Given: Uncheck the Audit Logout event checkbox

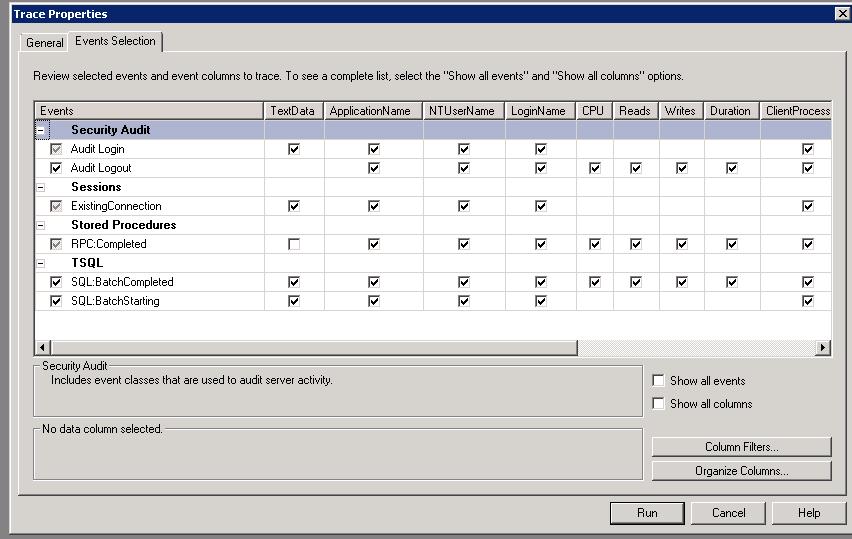Looking at the screenshot, I should 56,168.
